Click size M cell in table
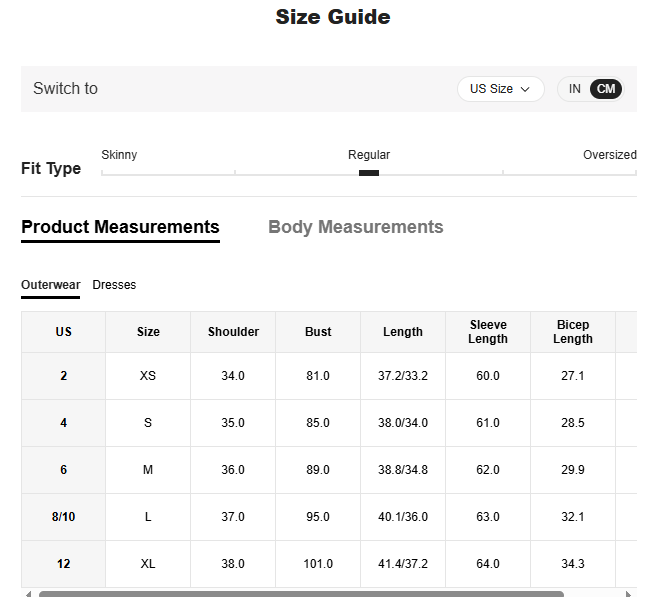The width and height of the screenshot is (664, 597). point(148,470)
